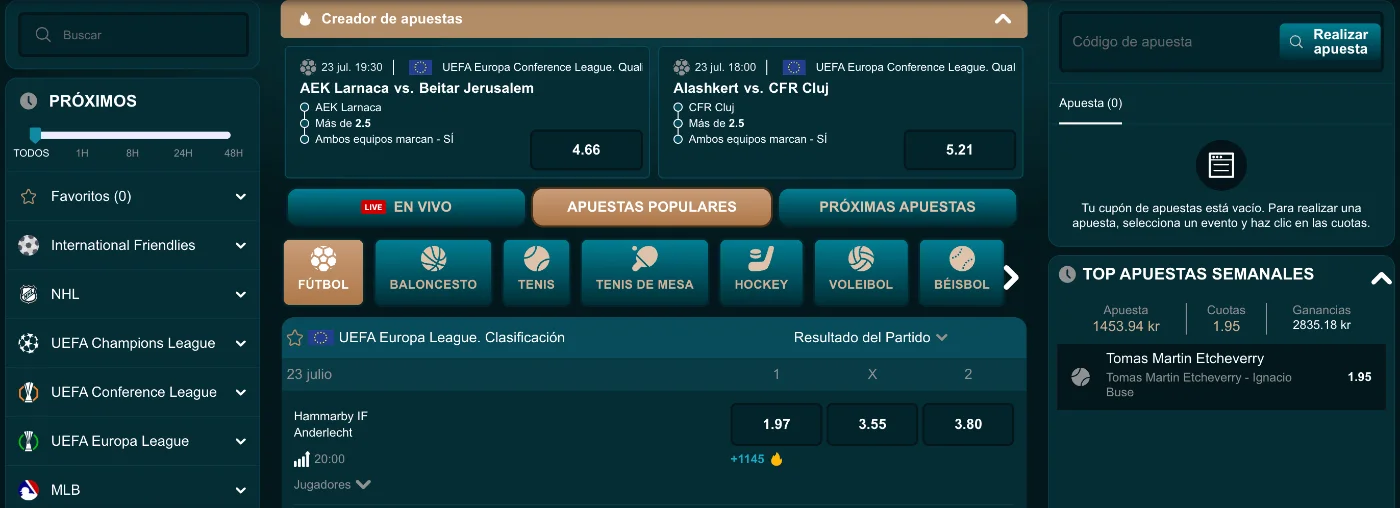Viewport: 1400px width, 508px height.
Task: Open +1145 more markets link
Action: [747, 459]
